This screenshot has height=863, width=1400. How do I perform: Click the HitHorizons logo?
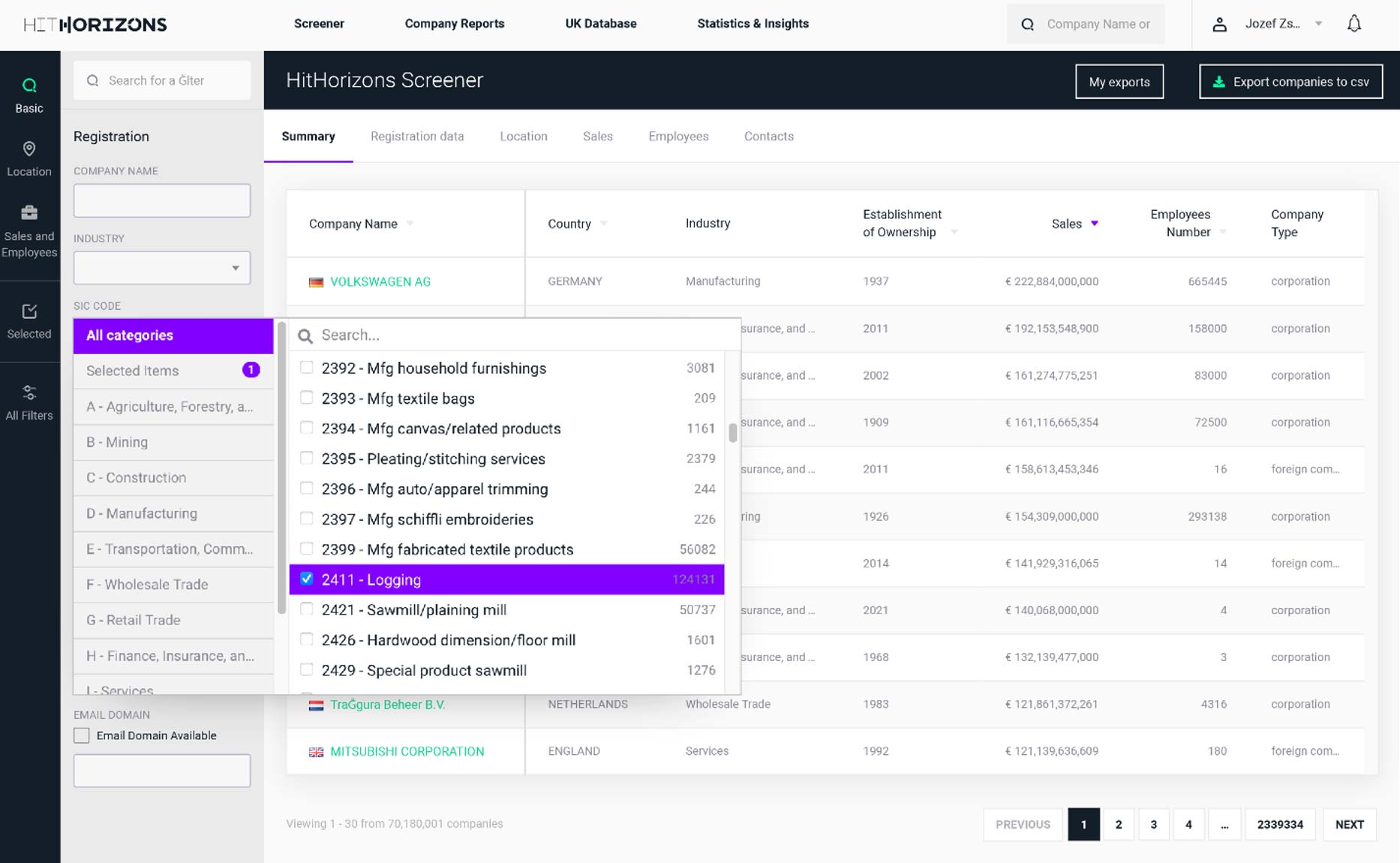click(95, 25)
